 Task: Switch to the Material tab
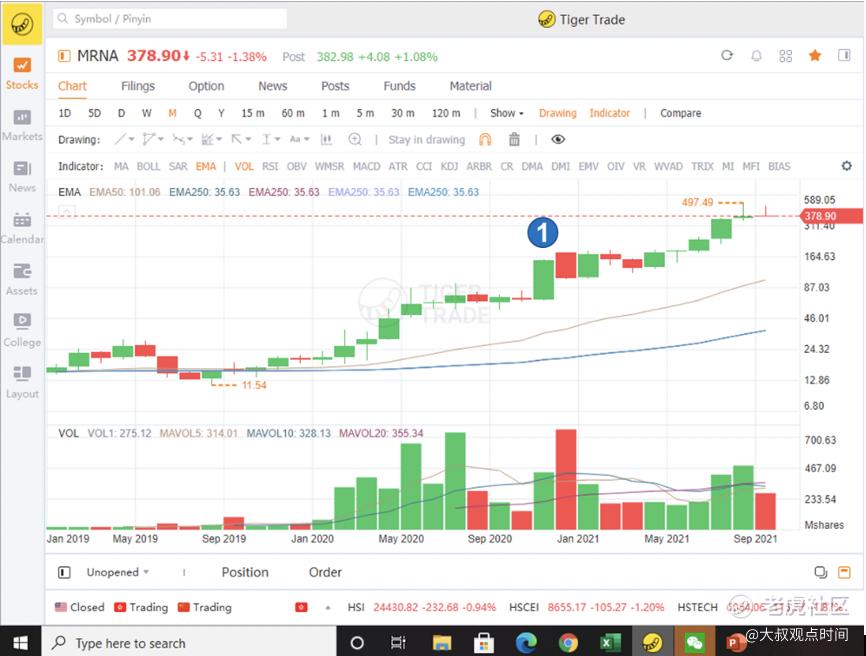[x=470, y=86]
